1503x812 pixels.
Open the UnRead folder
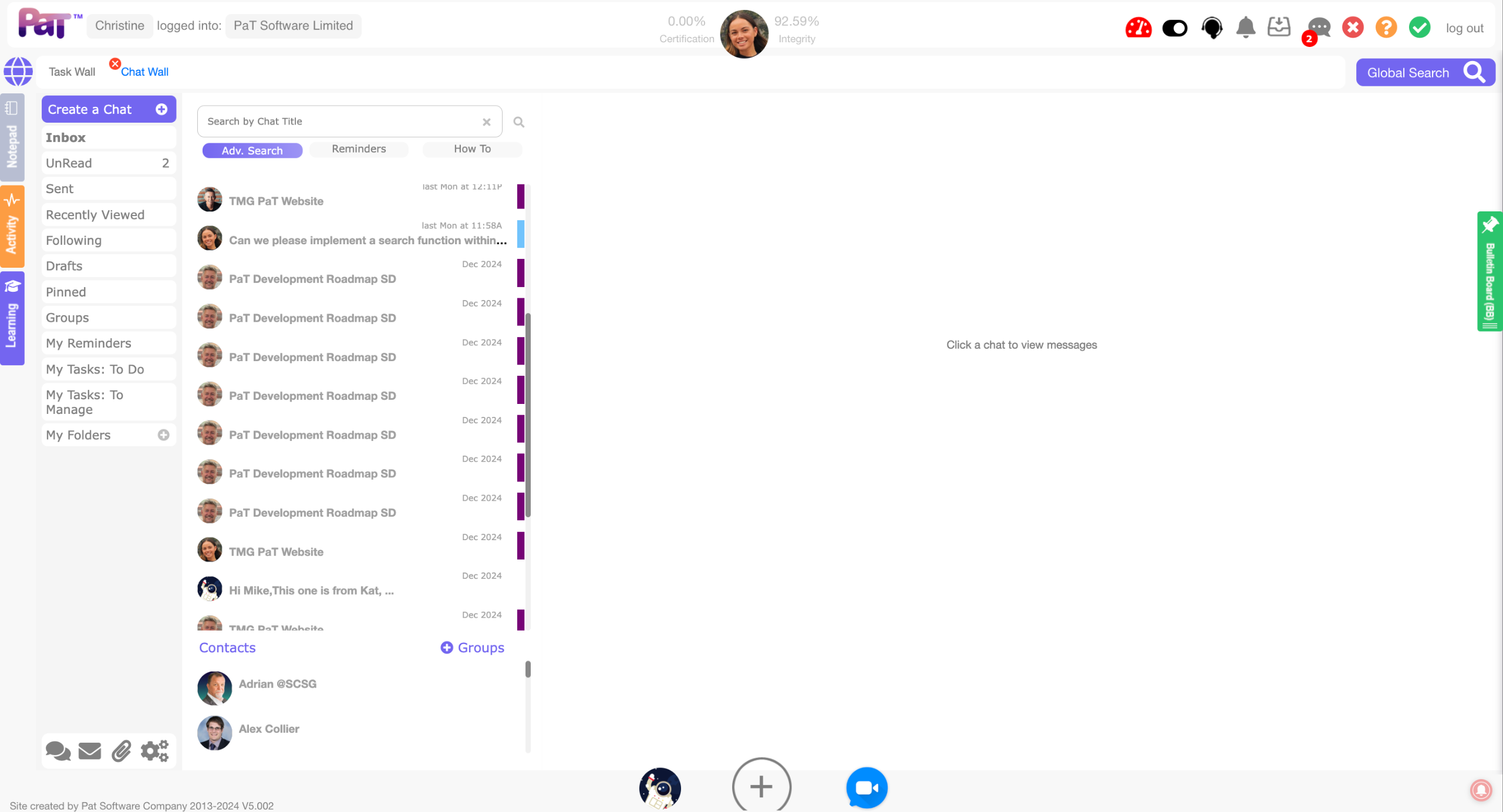(x=108, y=163)
